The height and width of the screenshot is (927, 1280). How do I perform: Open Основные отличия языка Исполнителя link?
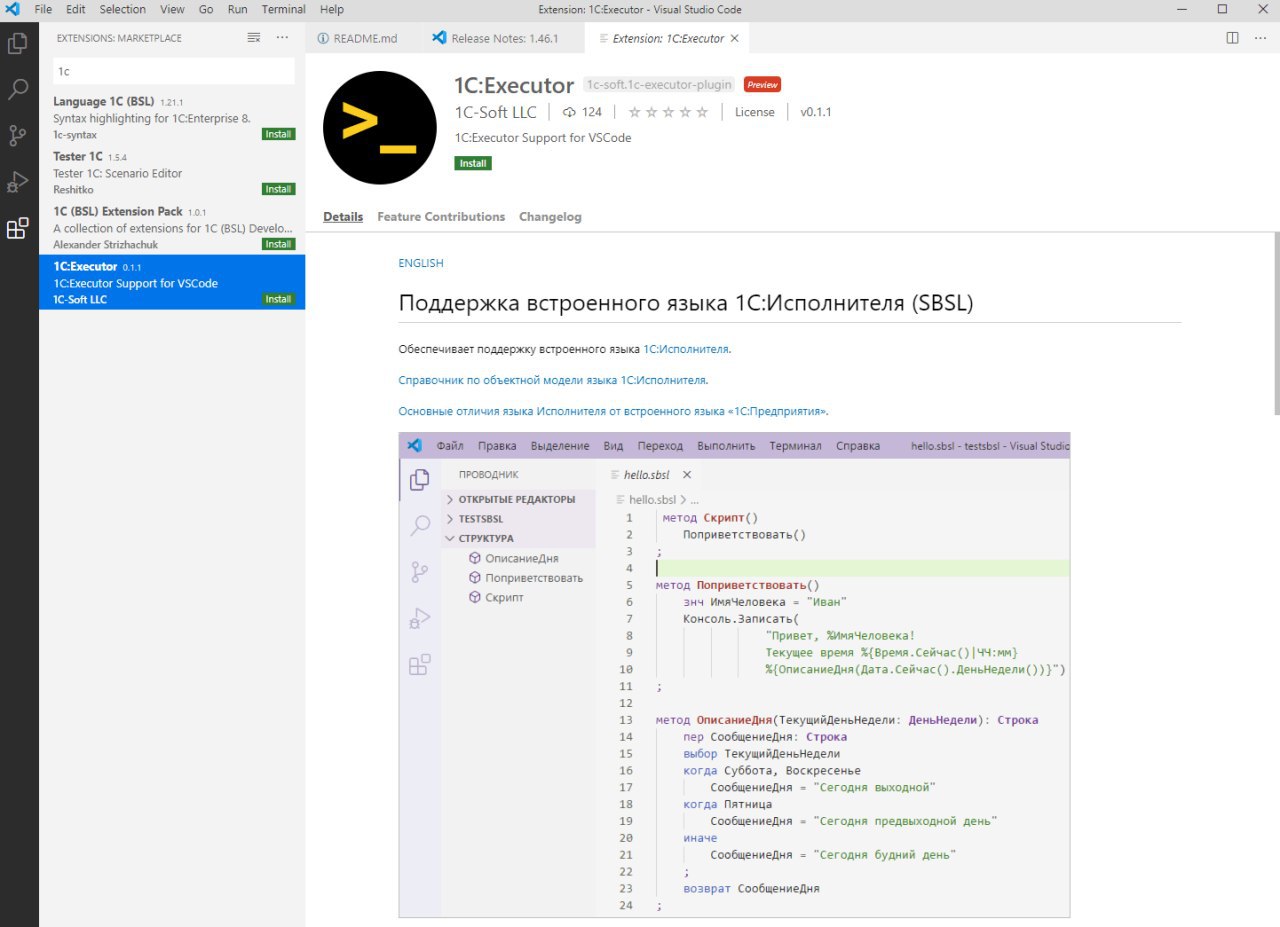[x=613, y=411]
